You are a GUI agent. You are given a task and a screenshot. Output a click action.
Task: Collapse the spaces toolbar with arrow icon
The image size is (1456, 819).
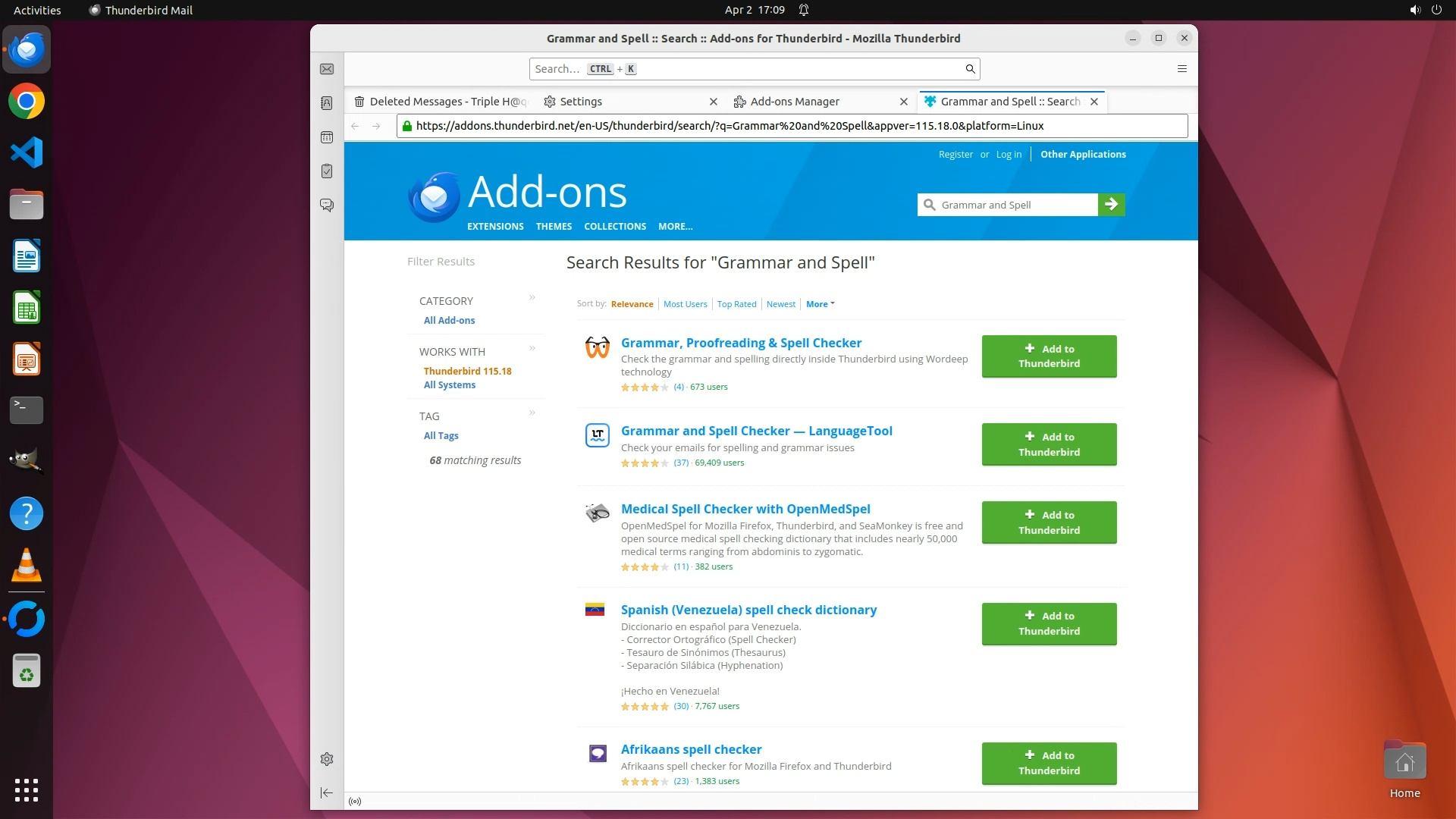[327, 792]
